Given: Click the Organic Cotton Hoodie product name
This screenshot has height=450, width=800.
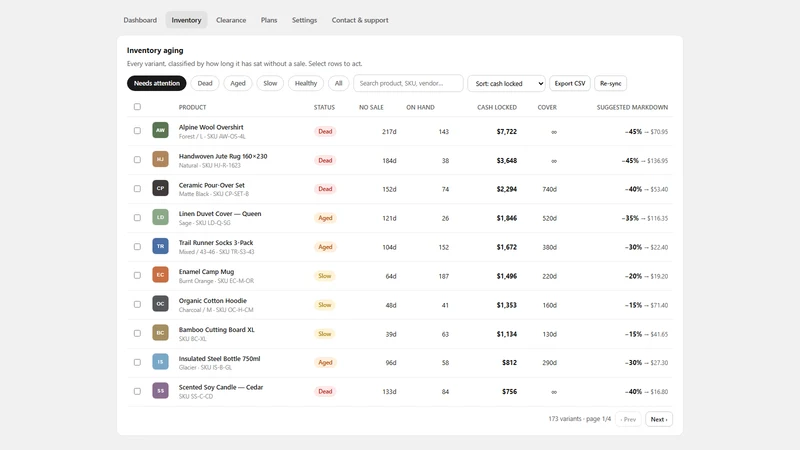Looking at the screenshot, I should pyautogui.click(x=212, y=301).
